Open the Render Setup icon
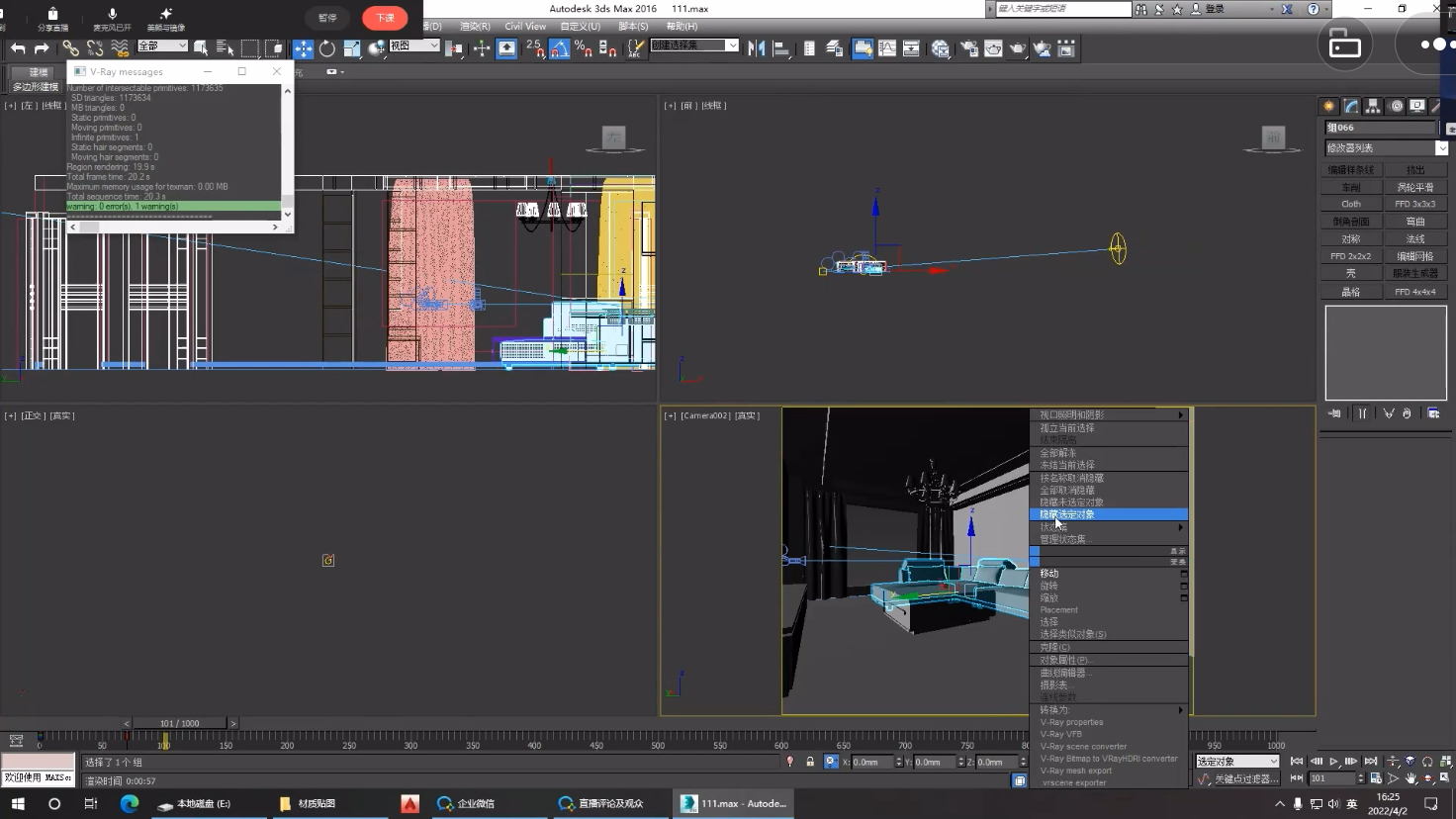This screenshot has height=819, width=1456. coord(968,47)
